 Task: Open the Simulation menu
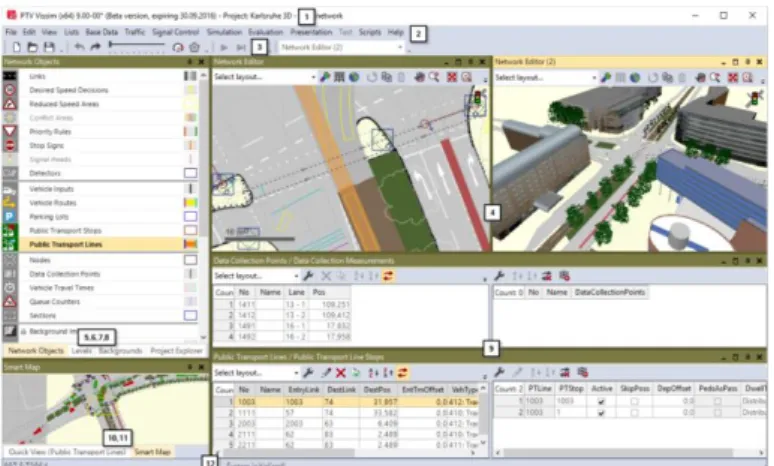click(x=224, y=32)
